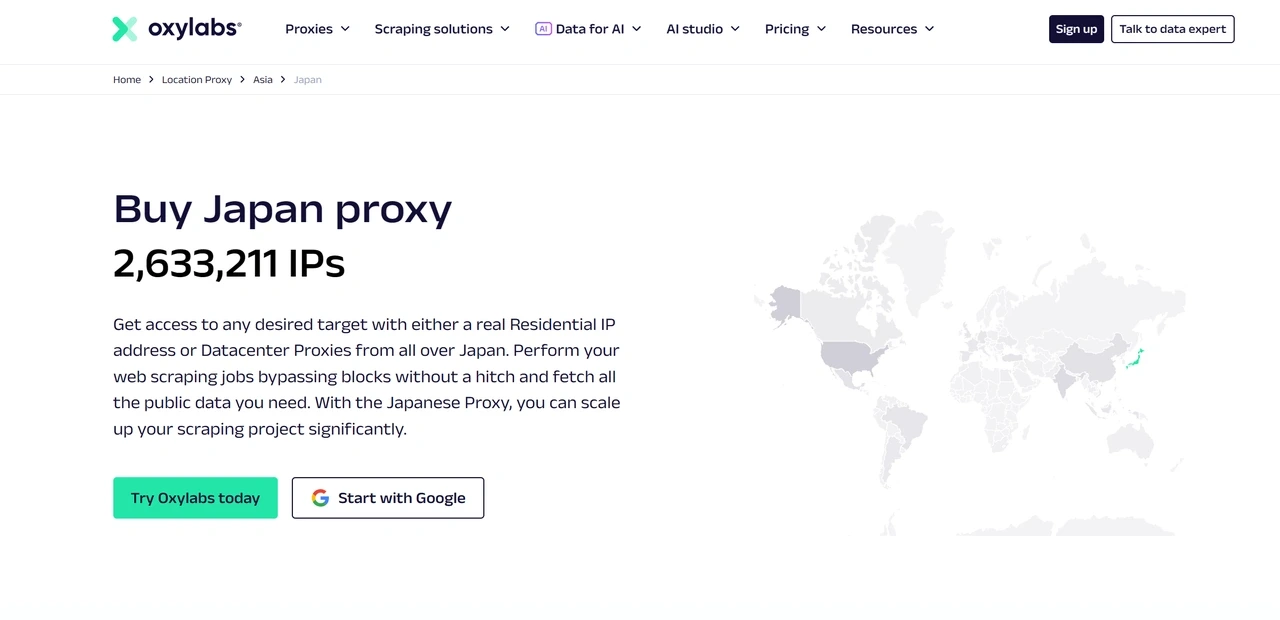This screenshot has width=1280, height=620.
Task: Click the green X mark in Oxylabs logo
Action: [124, 28]
